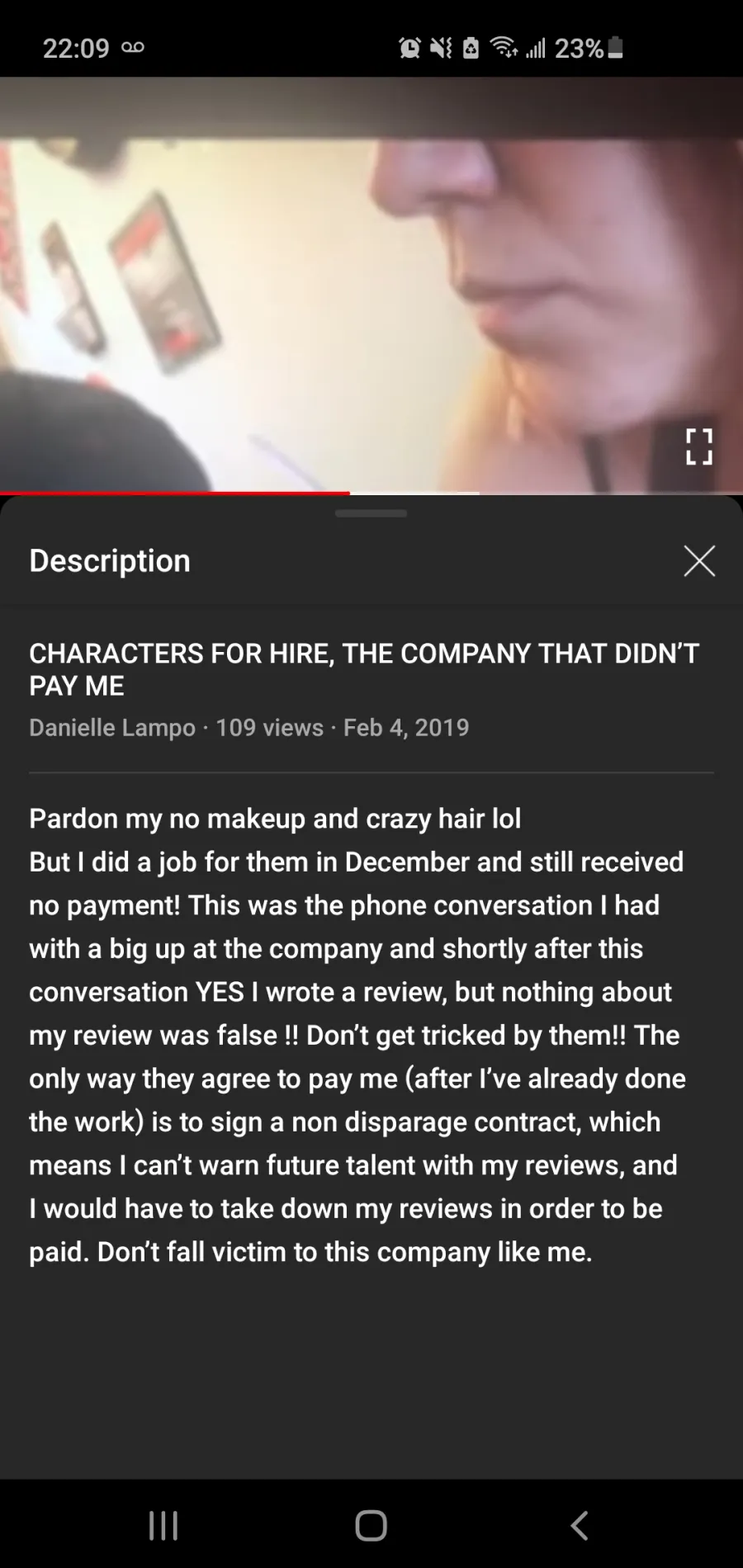Tap the description panel drag handle

point(371,513)
